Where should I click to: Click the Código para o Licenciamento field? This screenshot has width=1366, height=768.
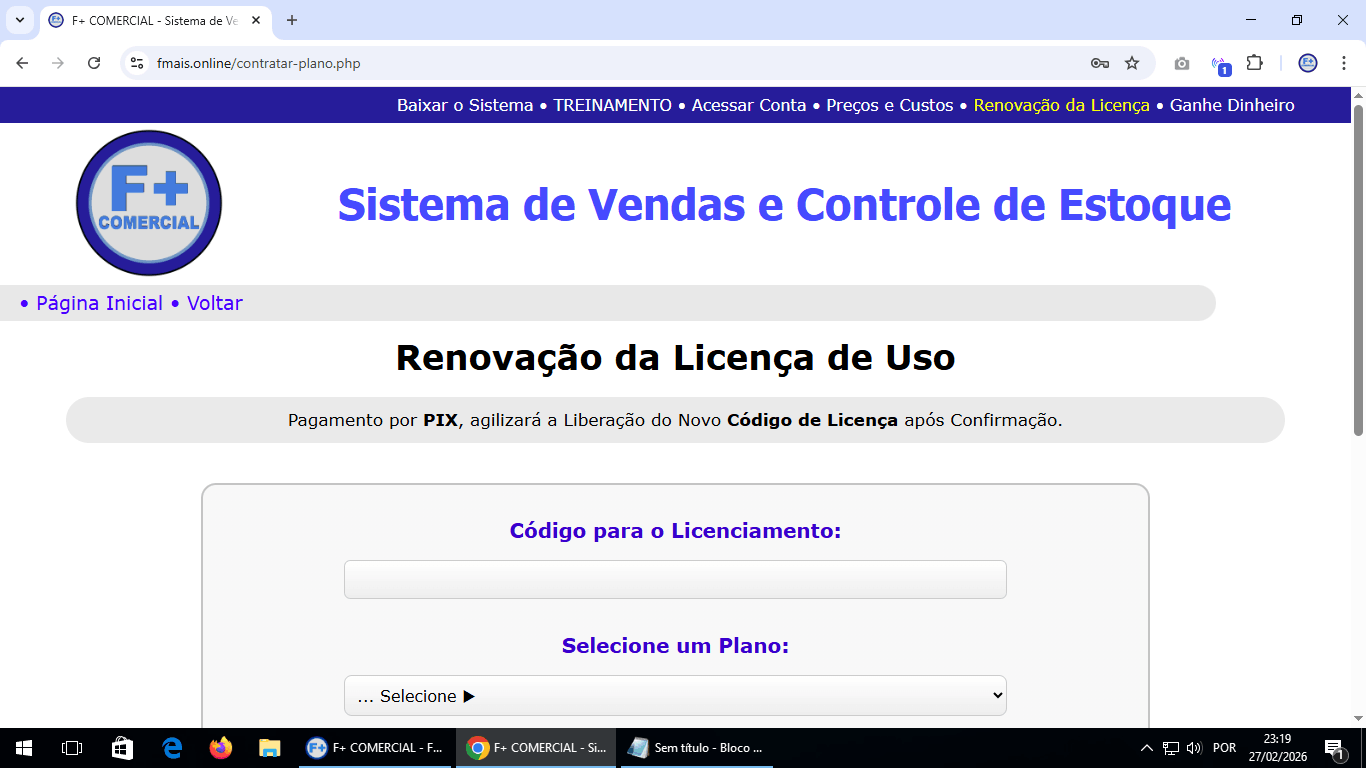coord(675,579)
